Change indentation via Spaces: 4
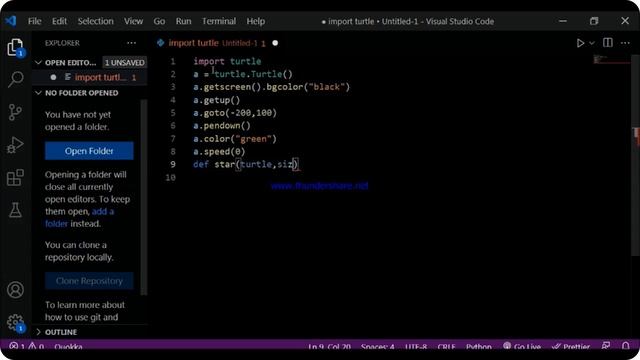This screenshot has height=360, width=640. pos(378,346)
